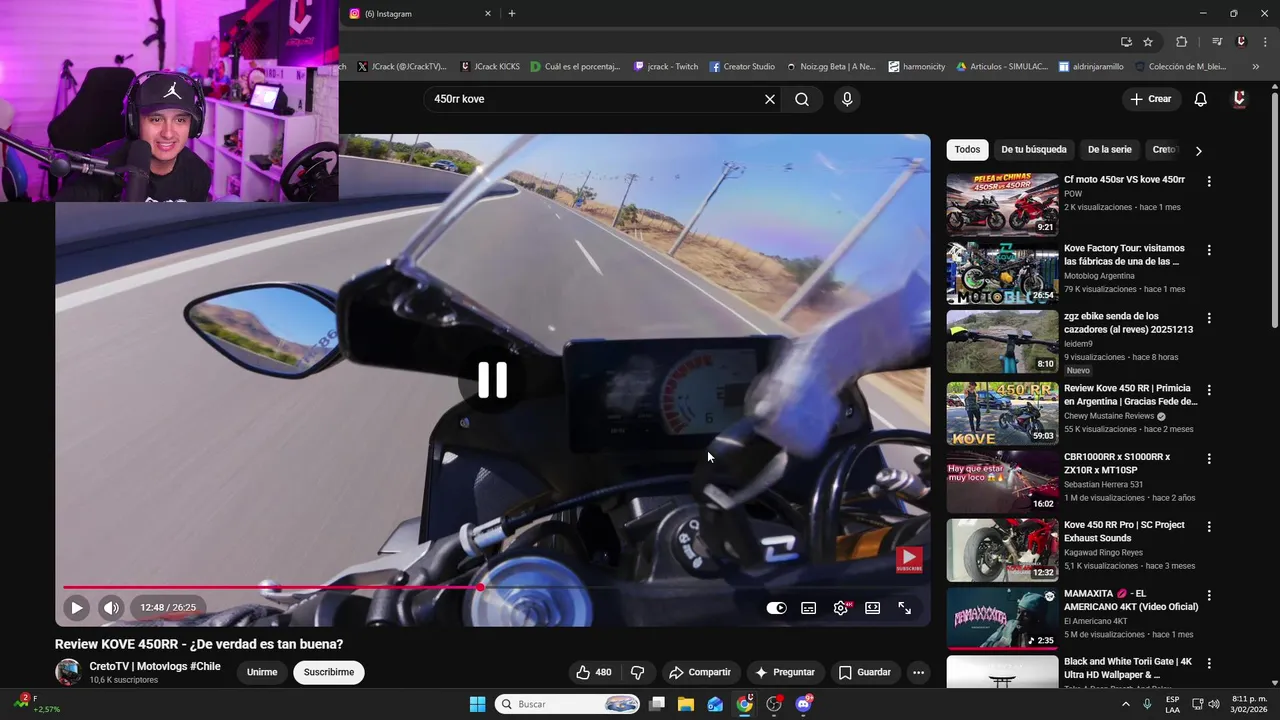The height and width of the screenshot is (720, 1280).
Task: Open options for Kove 450 RR Pro video
Action: tap(1209, 527)
